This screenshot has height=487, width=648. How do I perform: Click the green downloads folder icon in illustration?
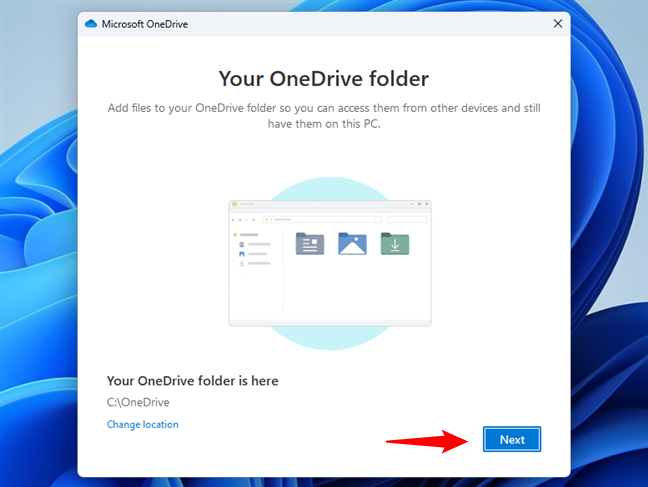(395, 244)
